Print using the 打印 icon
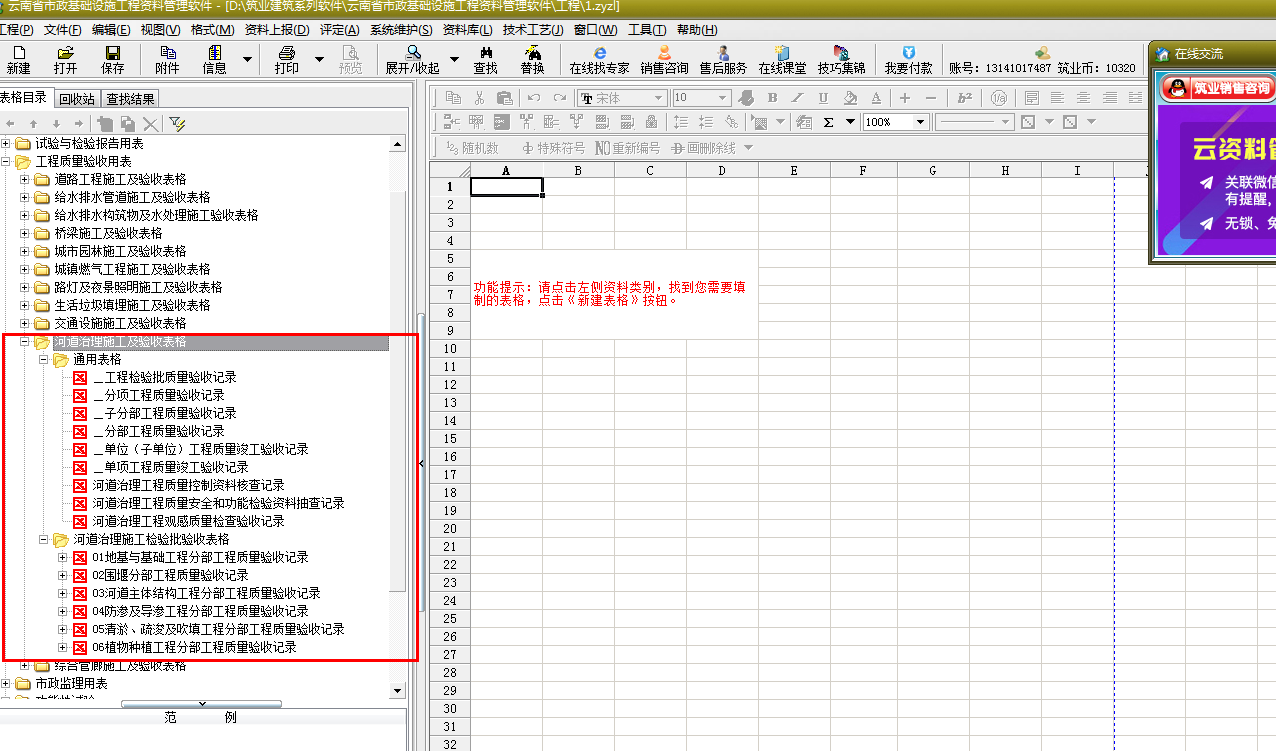1276x751 pixels. coord(286,59)
